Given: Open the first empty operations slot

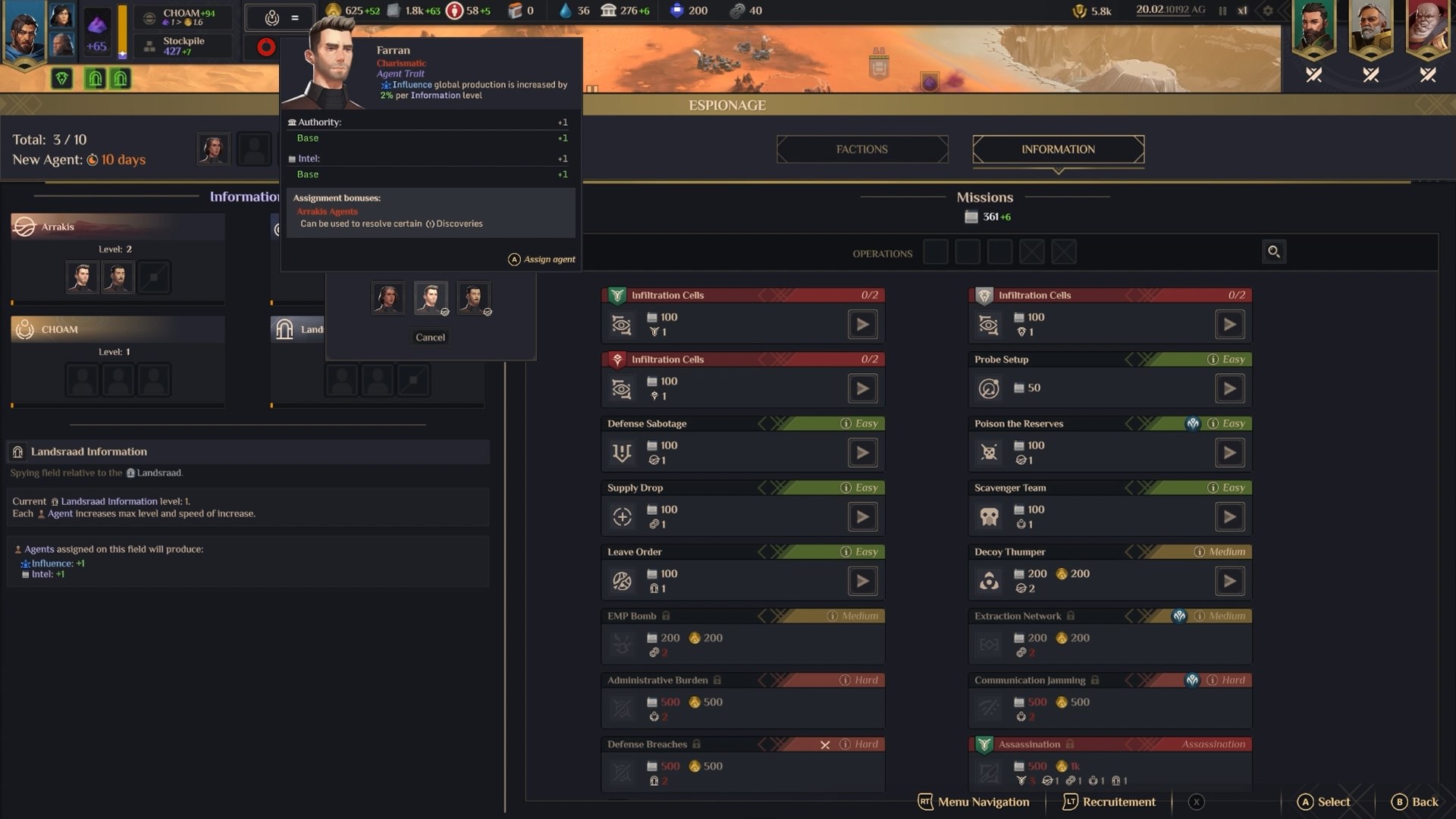Looking at the screenshot, I should click(x=936, y=252).
